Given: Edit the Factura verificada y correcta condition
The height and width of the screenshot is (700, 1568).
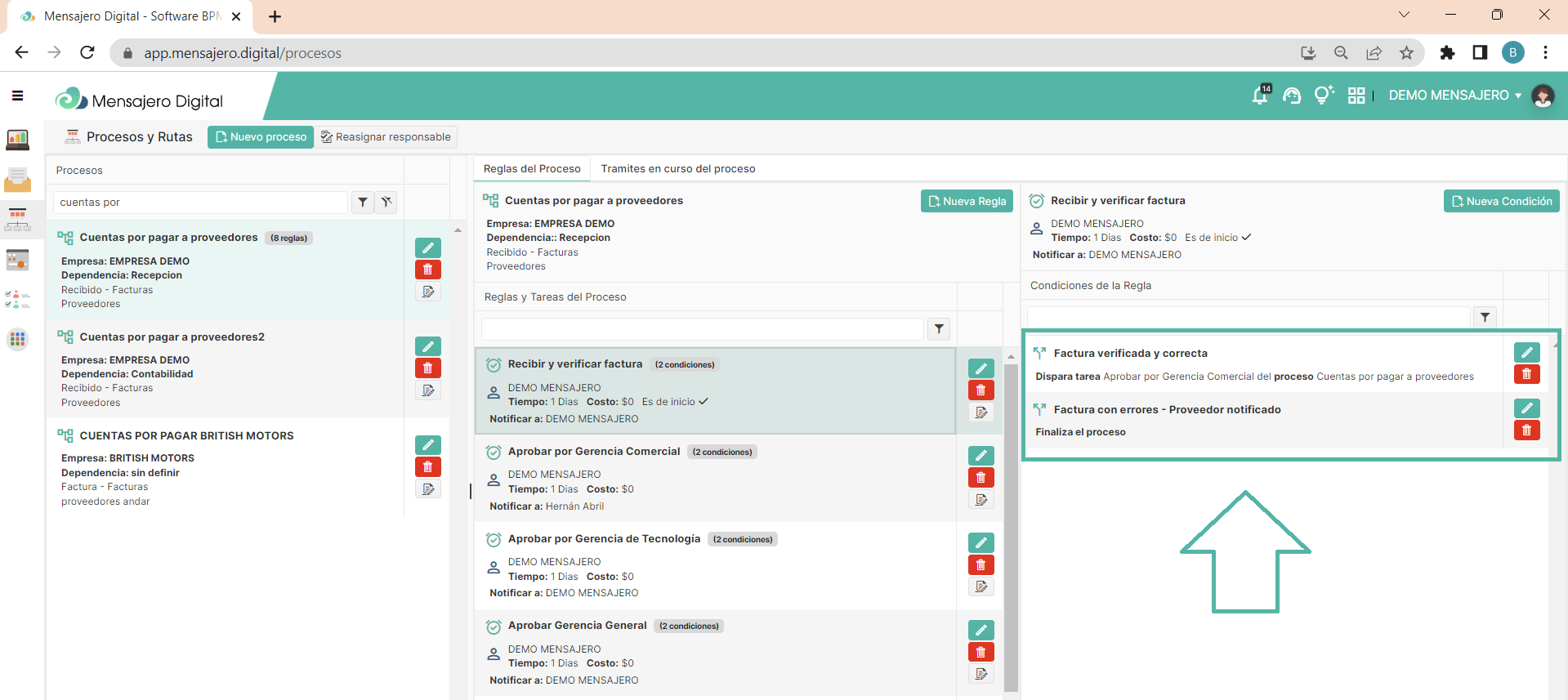Looking at the screenshot, I should (x=1526, y=352).
